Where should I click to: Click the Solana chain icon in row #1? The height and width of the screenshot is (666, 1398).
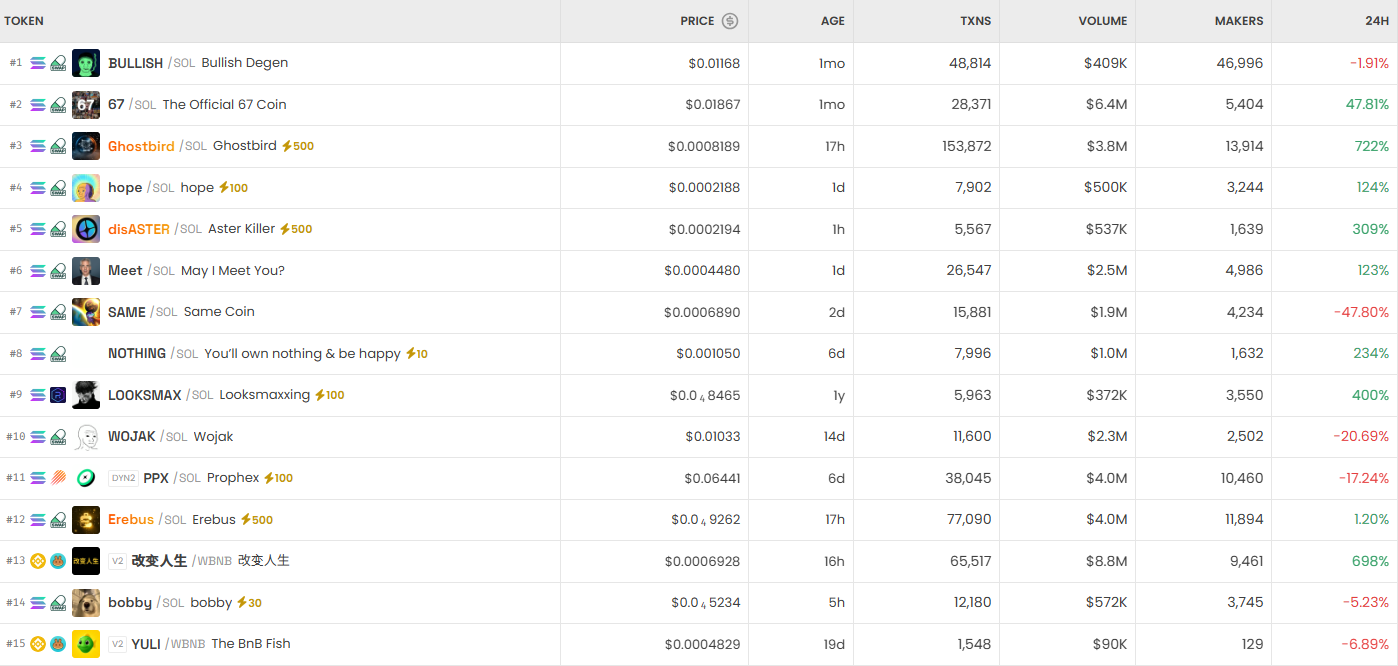click(x=38, y=63)
